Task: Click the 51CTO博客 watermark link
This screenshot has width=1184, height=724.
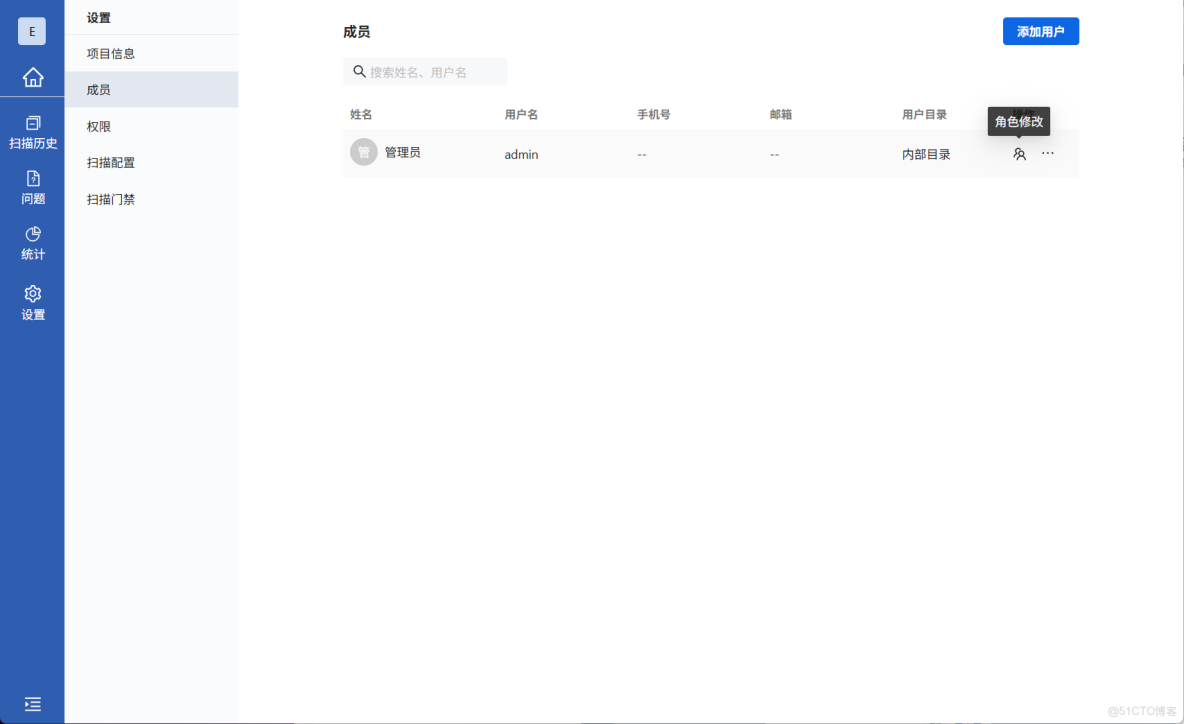Action: point(1141,710)
